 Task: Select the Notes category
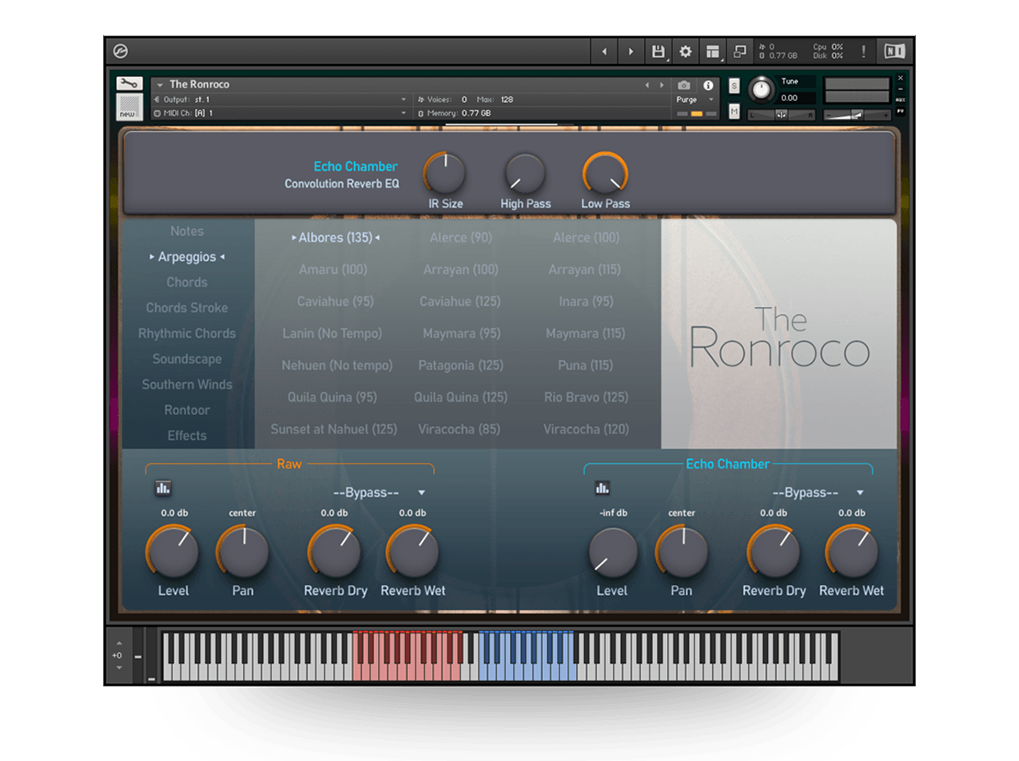click(x=187, y=231)
